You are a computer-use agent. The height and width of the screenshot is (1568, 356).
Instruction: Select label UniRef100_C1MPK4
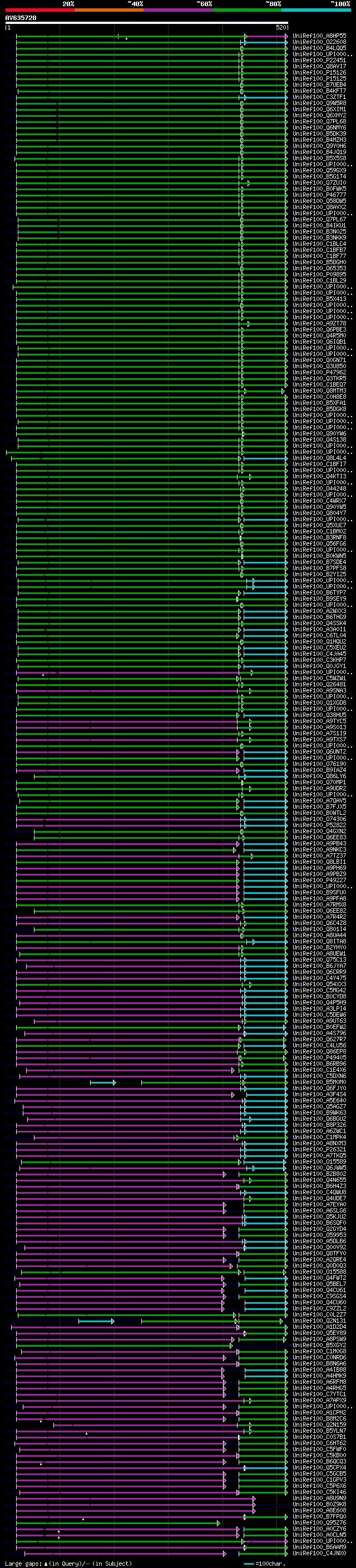[319, 1137]
